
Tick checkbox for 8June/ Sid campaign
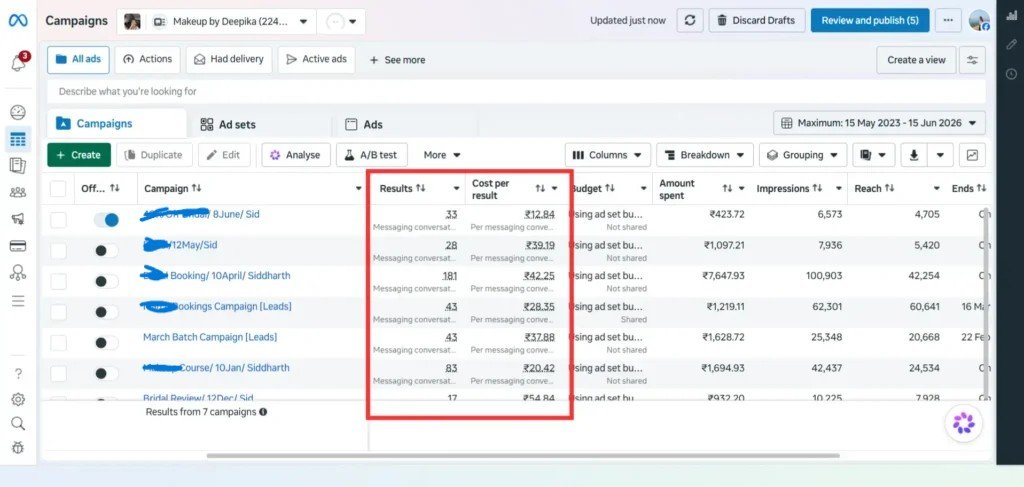click(x=58, y=220)
